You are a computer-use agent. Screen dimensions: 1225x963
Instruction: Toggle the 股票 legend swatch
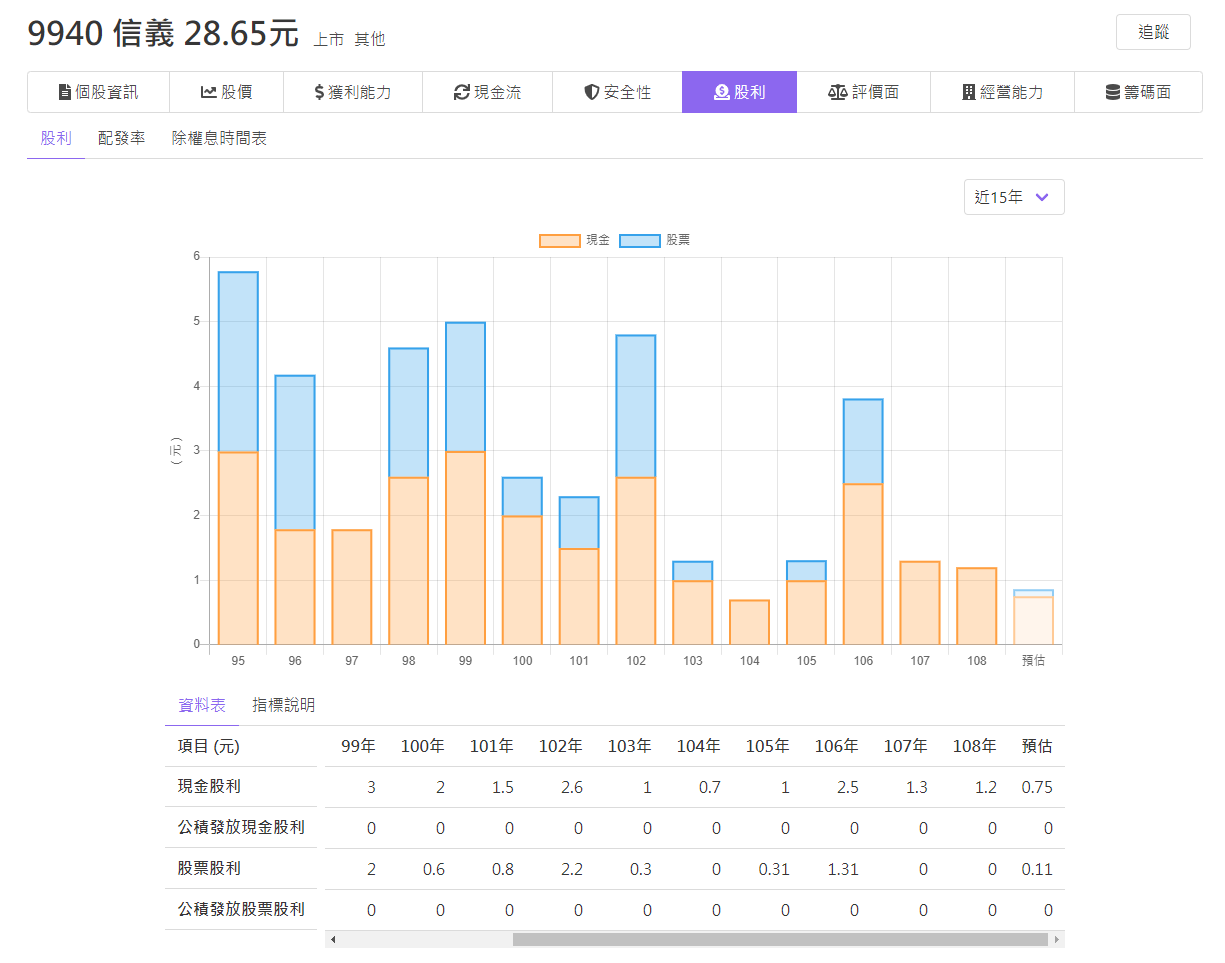[640, 240]
